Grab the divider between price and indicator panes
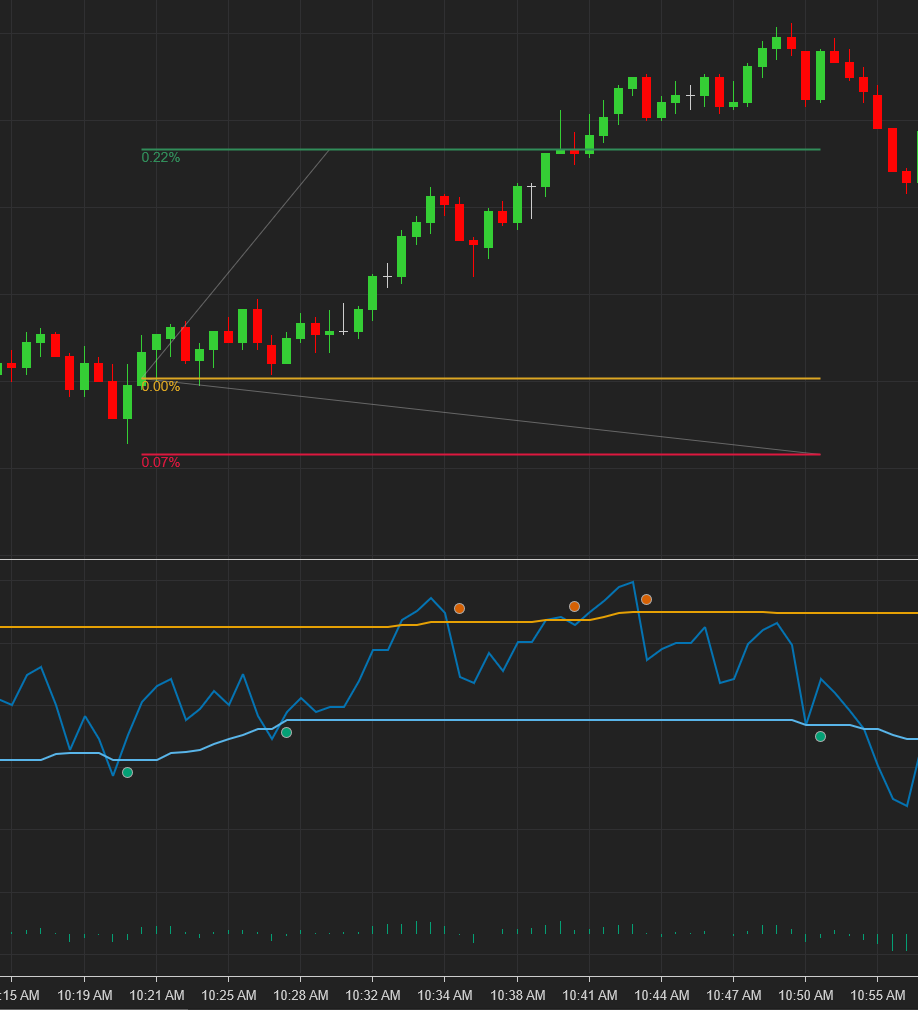The width and height of the screenshot is (918, 1010). pos(459,558)
